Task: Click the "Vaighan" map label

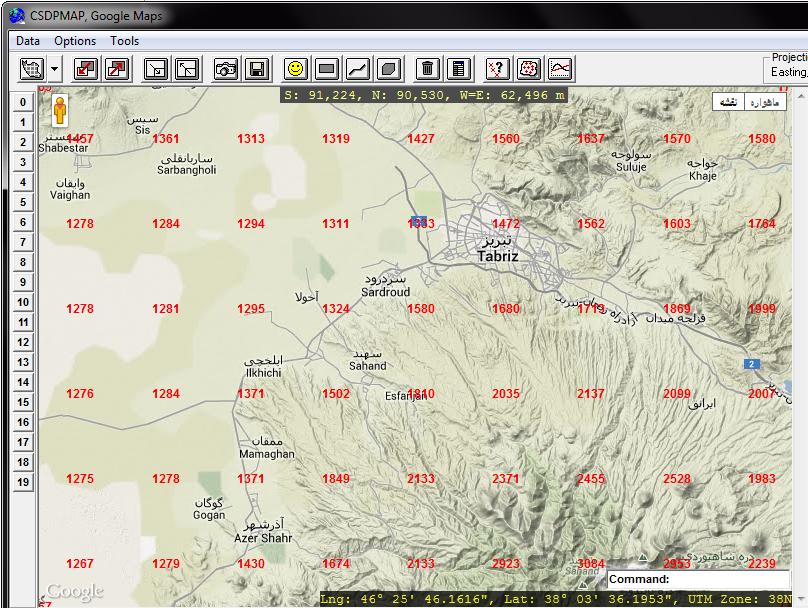Action: 70,195
